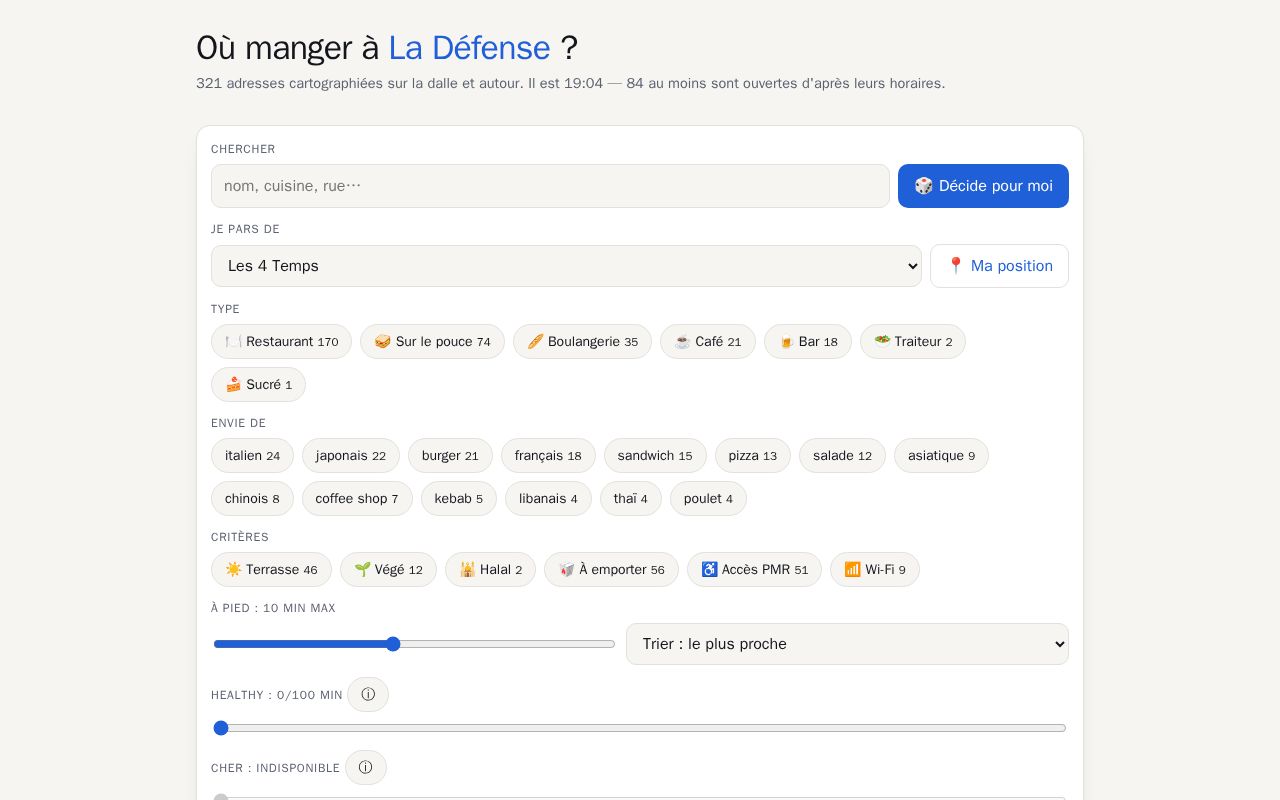This screenshot has height=800, width=1280.
Task: Select the coffee shop chip
Action: pos(357,499)
